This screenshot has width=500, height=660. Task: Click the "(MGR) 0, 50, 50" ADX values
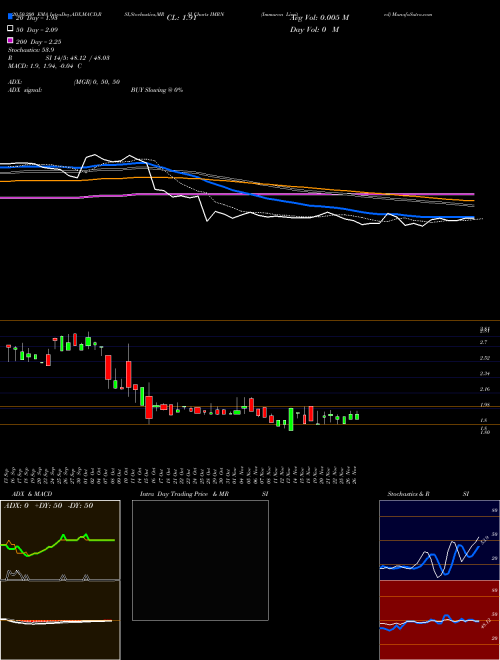[97, 82]
